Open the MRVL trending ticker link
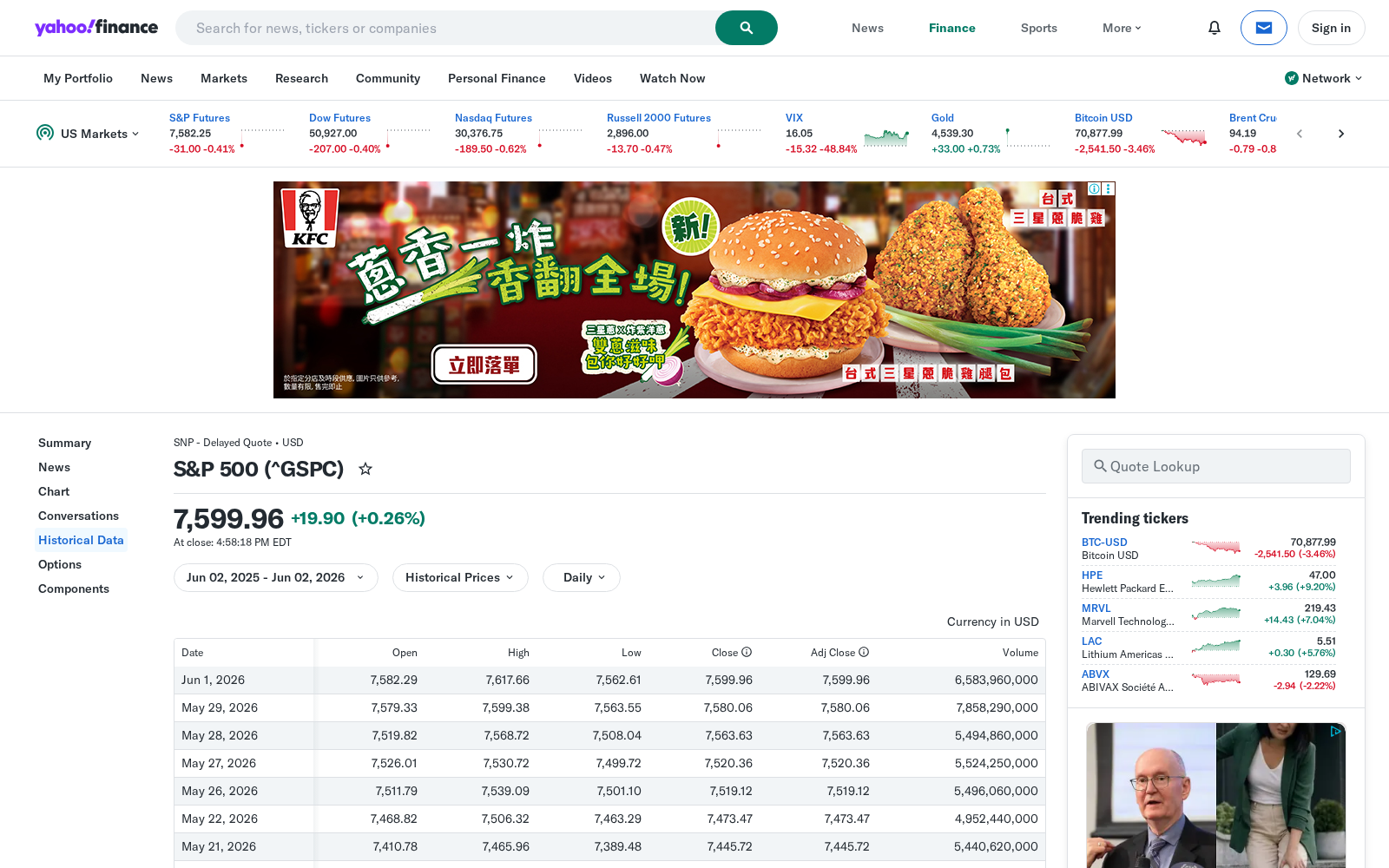1389x868 pixels. pyautogui.click(x=1096, y=608)
